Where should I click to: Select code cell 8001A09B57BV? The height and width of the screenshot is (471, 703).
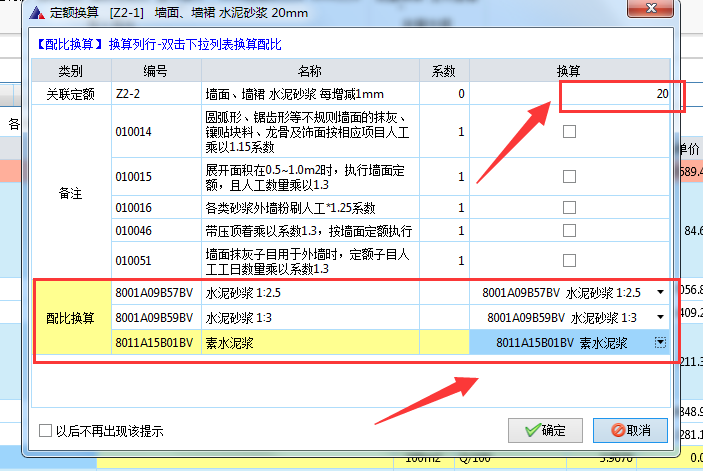(156, 293)
